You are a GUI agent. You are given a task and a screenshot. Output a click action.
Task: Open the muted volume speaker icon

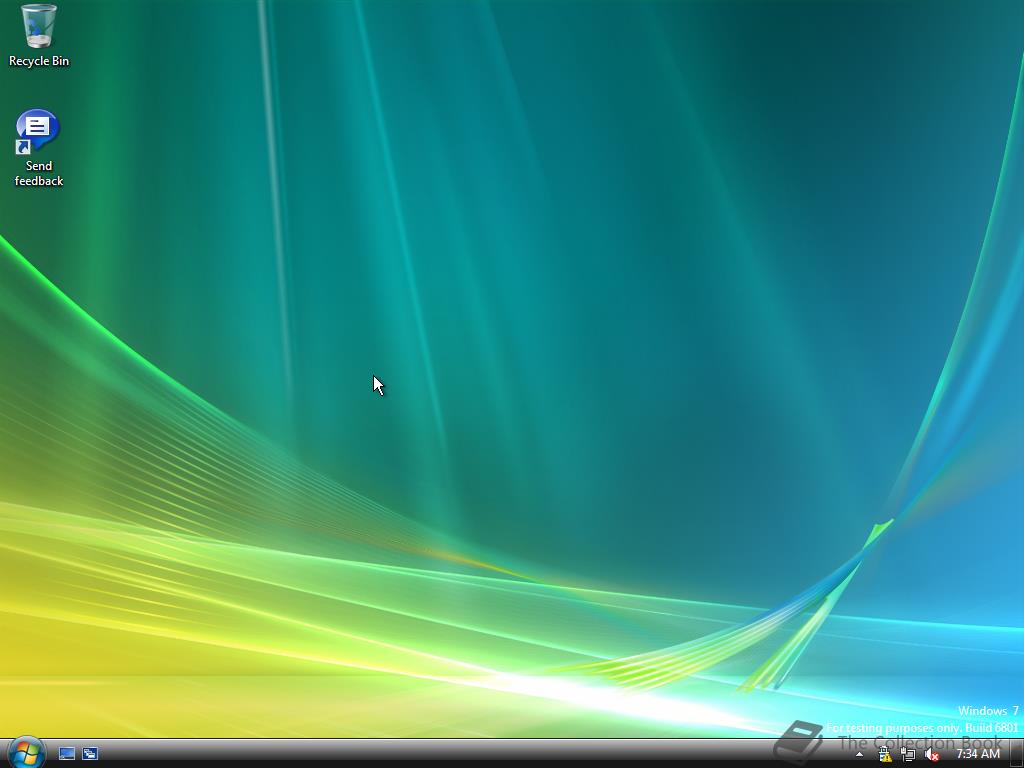click(932, 754)
